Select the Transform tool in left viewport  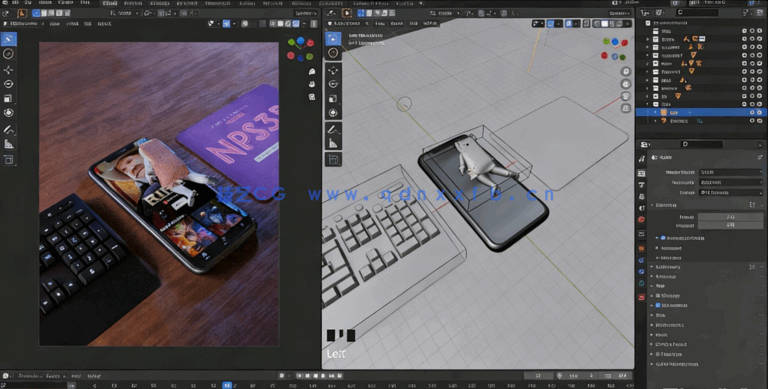click(x=9, y=113)
